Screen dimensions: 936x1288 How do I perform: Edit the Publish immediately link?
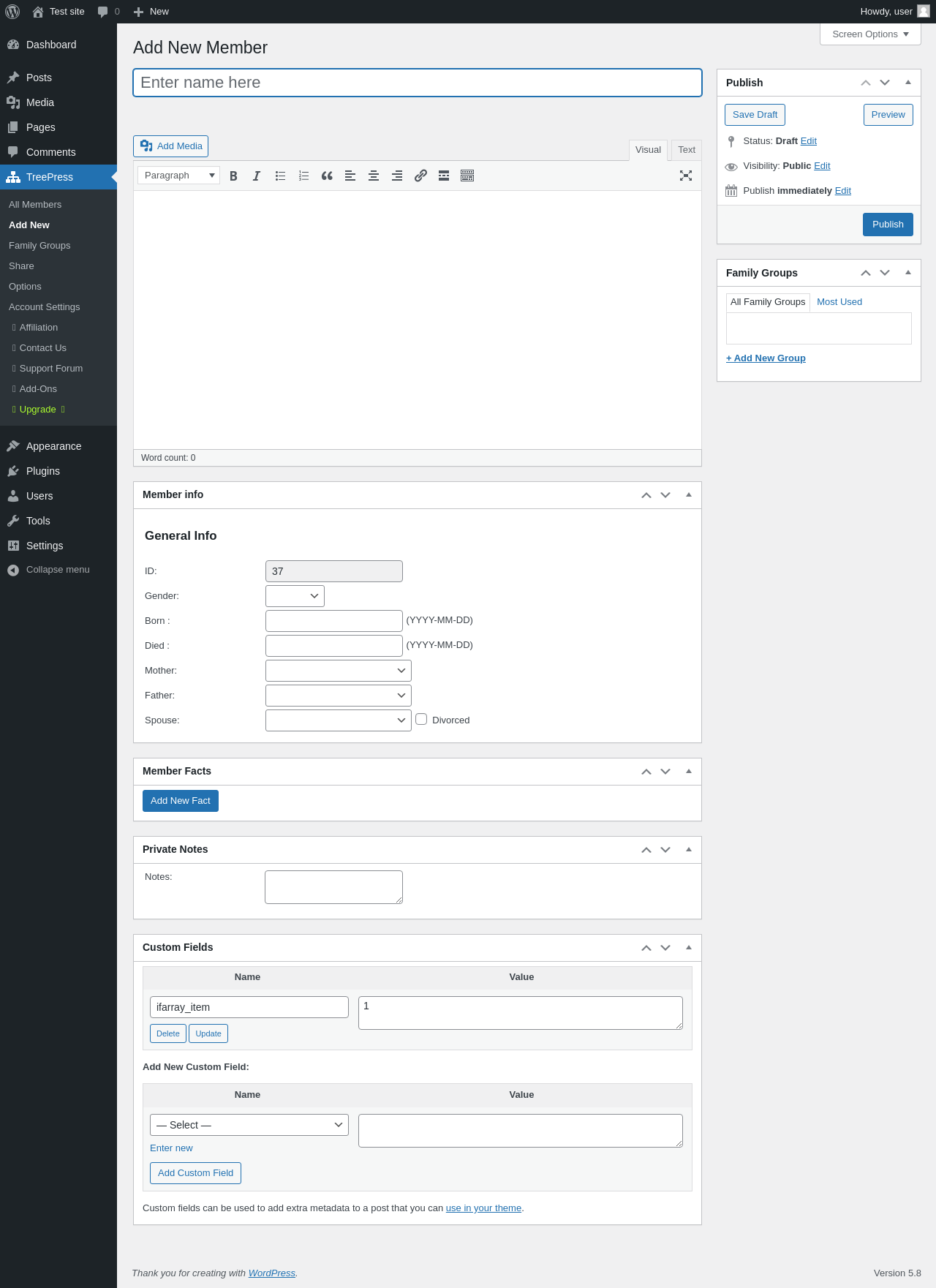point(843,191)
